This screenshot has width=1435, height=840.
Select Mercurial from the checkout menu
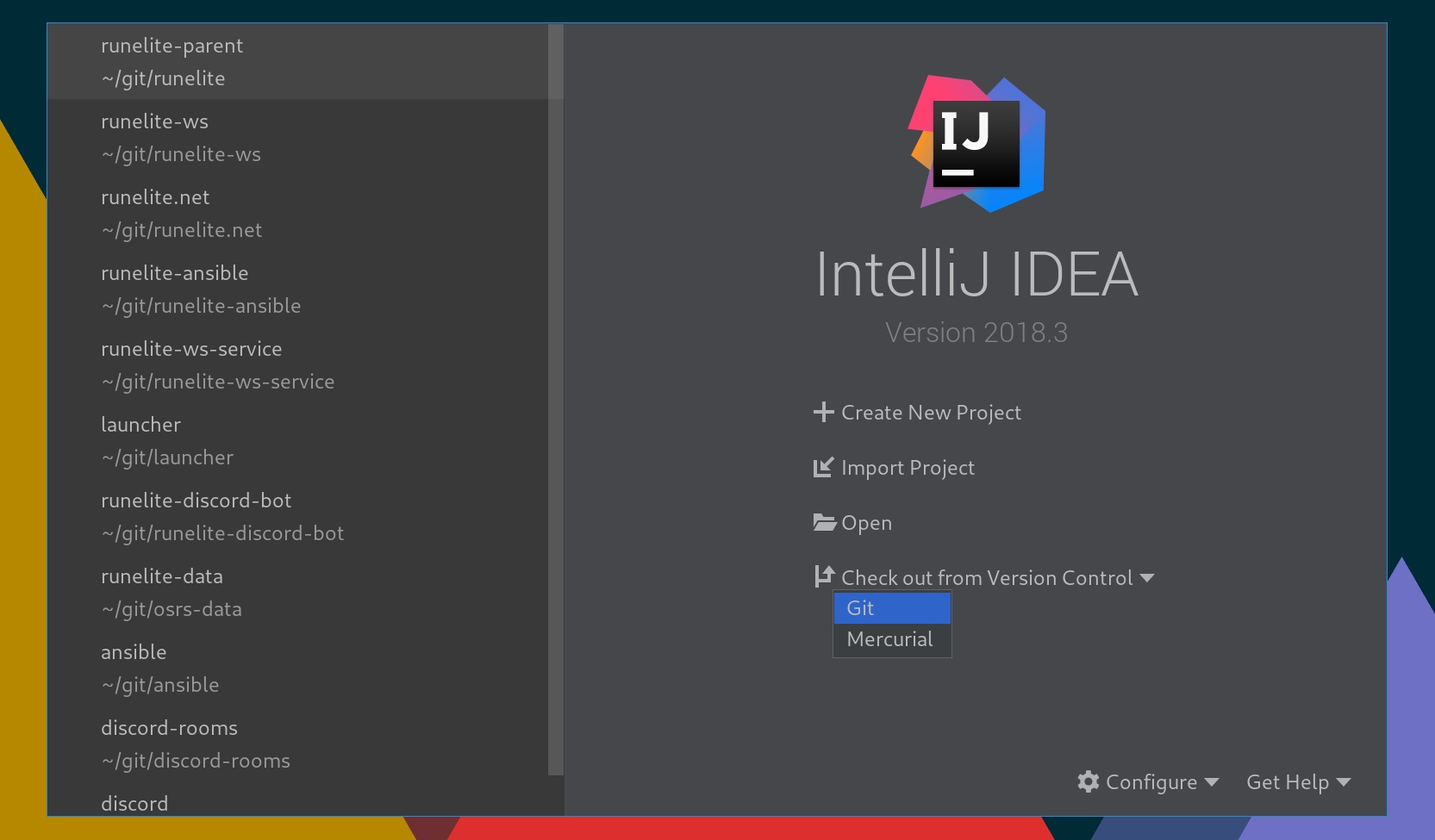coord(892,639)
